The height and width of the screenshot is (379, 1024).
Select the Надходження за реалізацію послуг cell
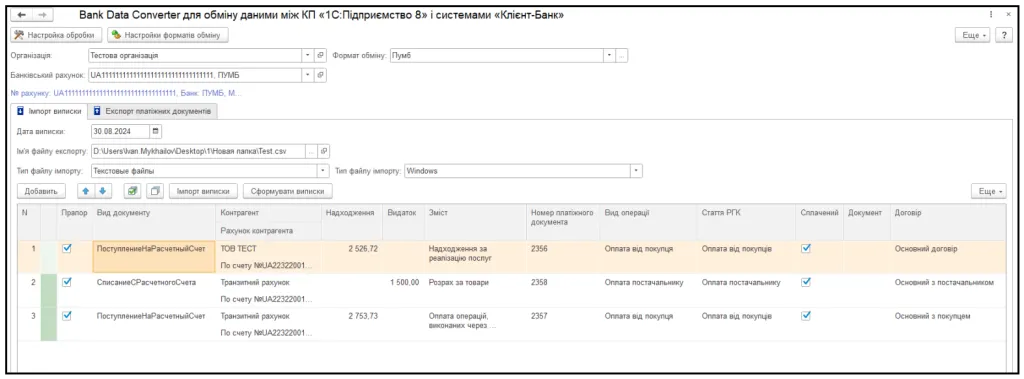475,257
